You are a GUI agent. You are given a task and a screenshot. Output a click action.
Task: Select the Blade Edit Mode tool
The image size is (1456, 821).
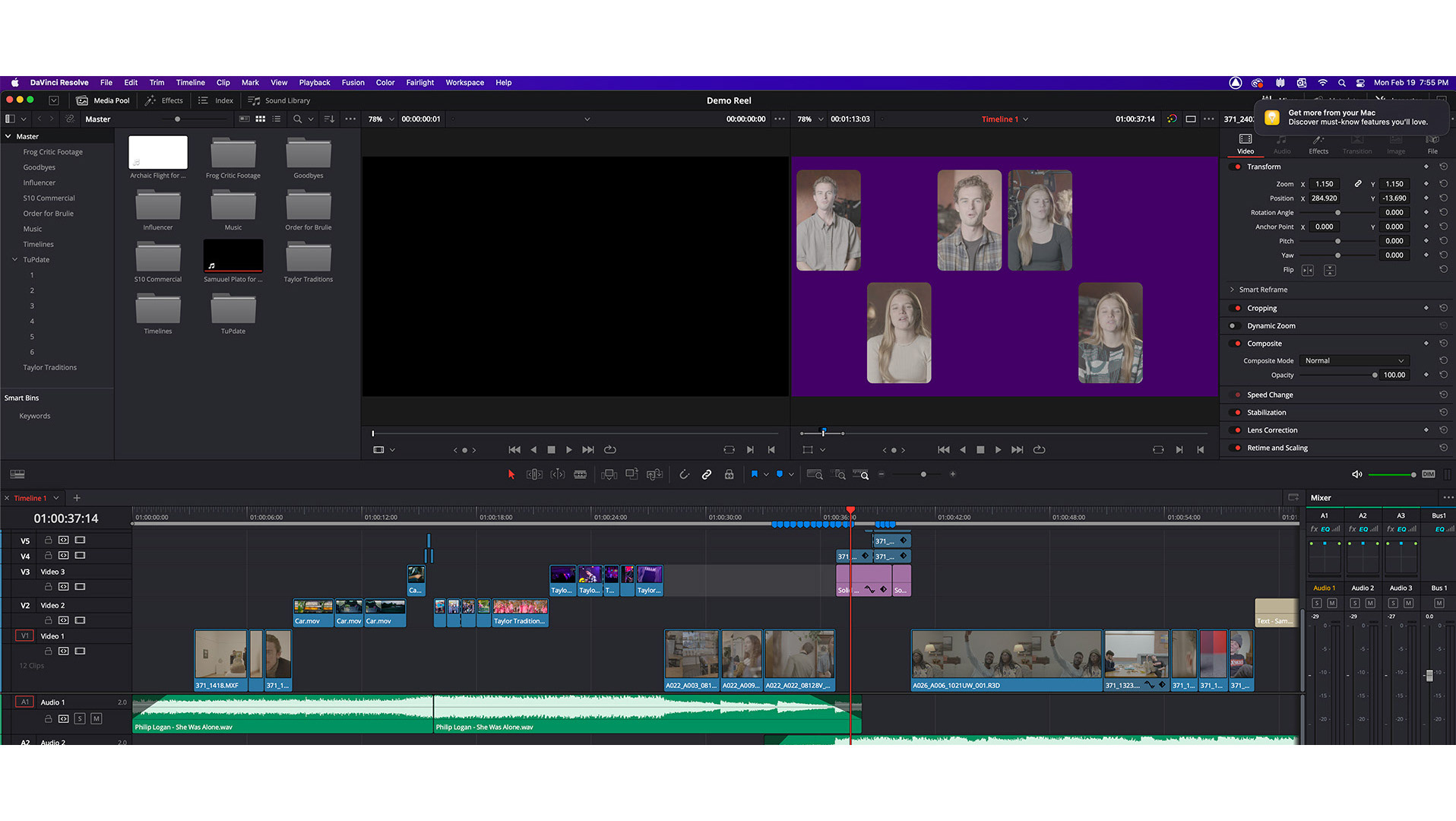581,474
